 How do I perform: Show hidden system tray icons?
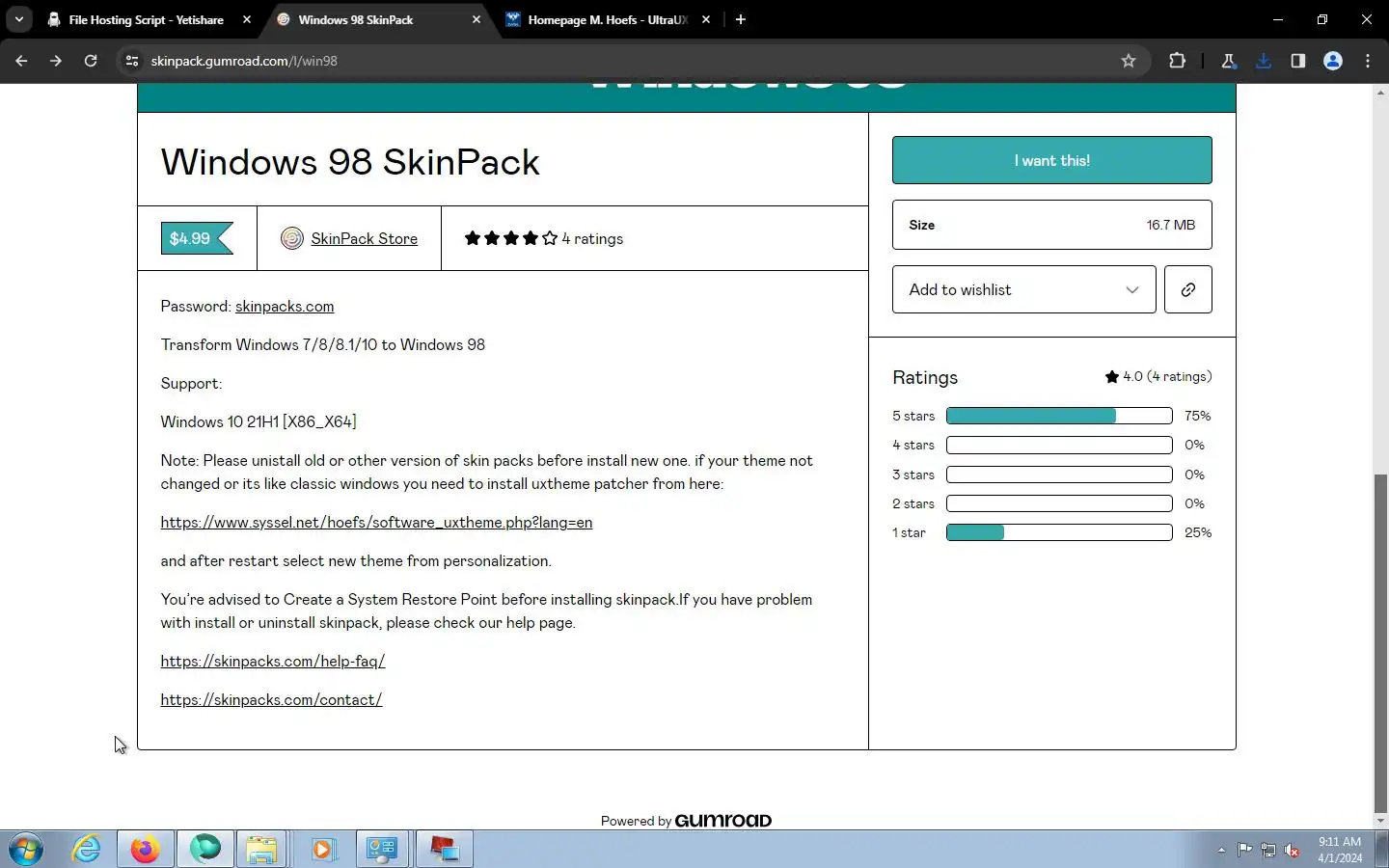(x=1221, y=850)
